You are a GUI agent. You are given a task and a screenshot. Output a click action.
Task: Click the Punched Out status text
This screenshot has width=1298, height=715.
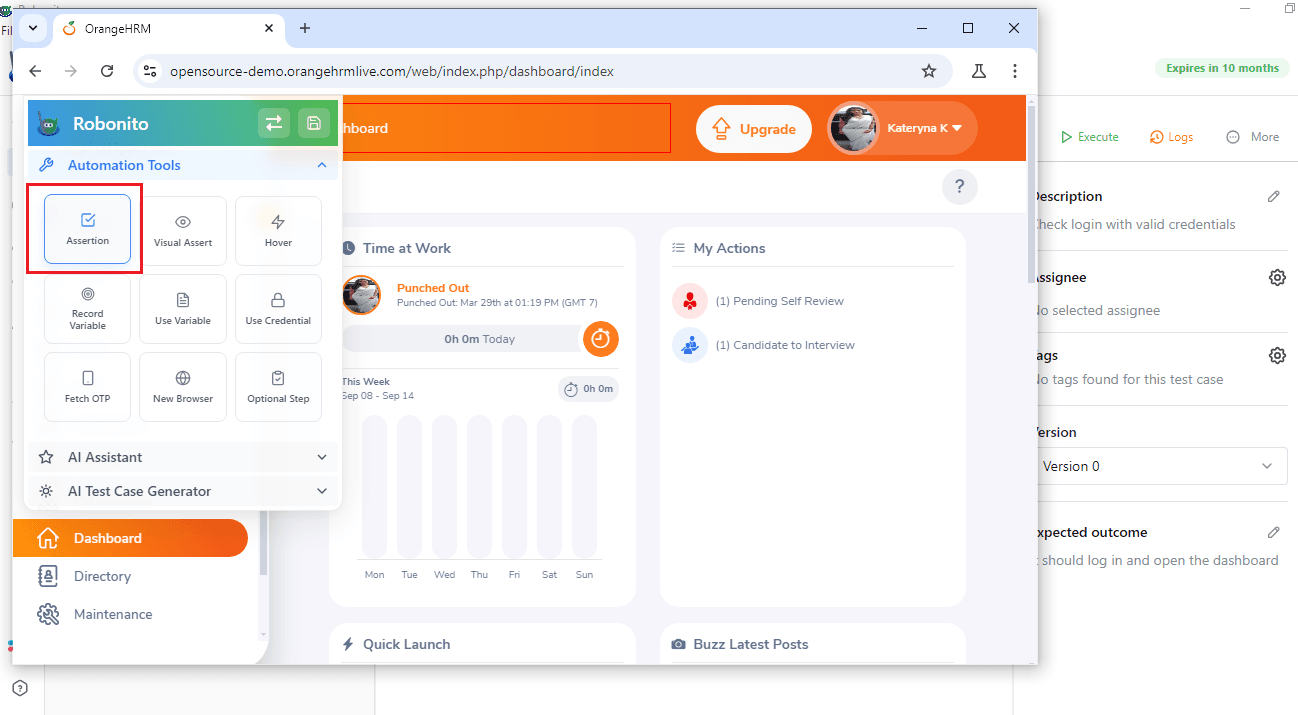click(433, 288)
